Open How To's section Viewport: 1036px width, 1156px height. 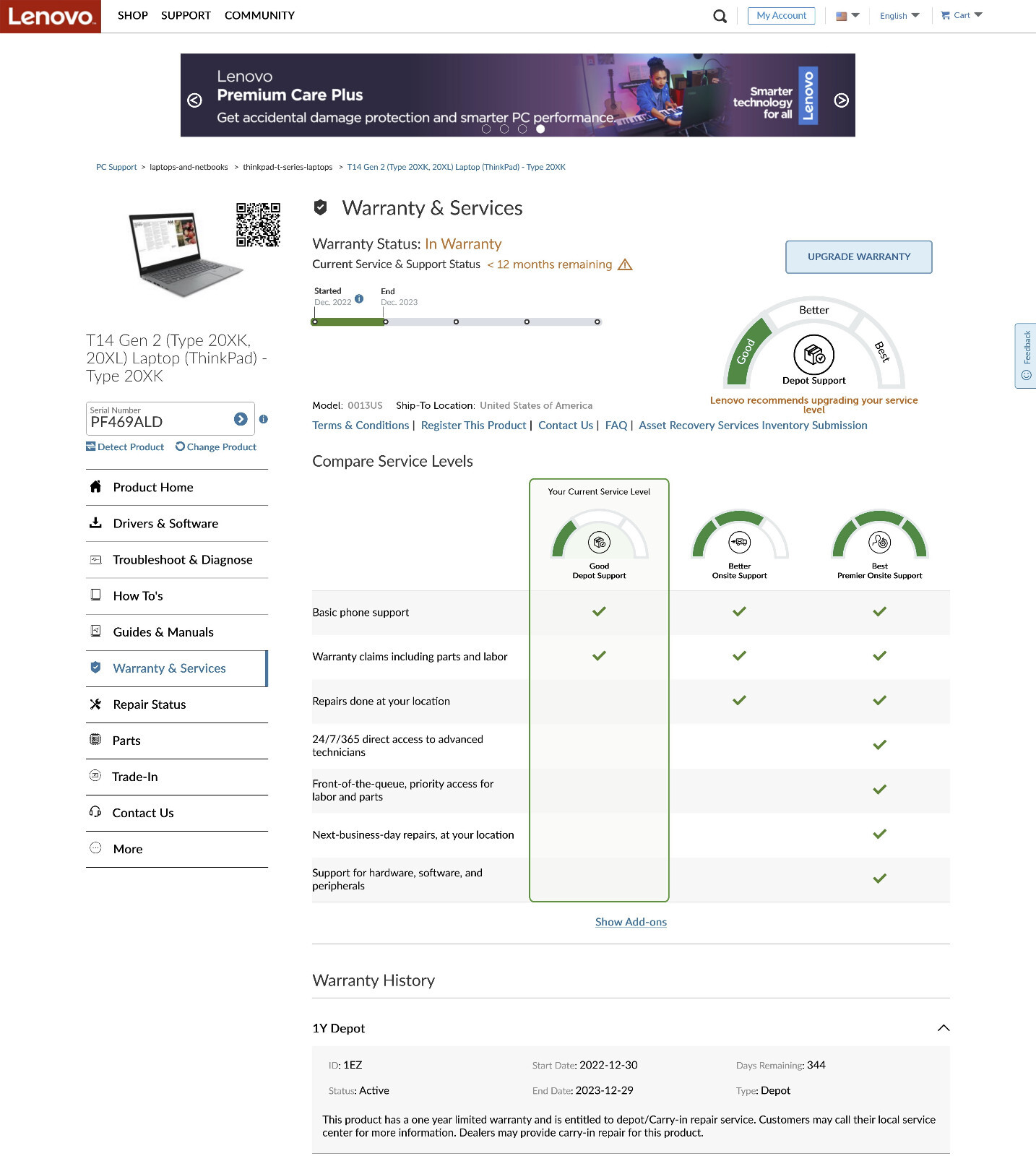click(x=177, y=596)
